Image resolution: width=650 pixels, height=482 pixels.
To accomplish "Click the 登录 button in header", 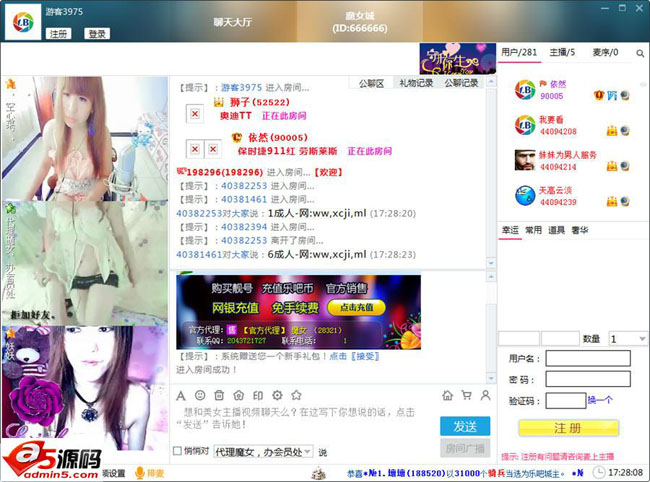I will point(97,34).
